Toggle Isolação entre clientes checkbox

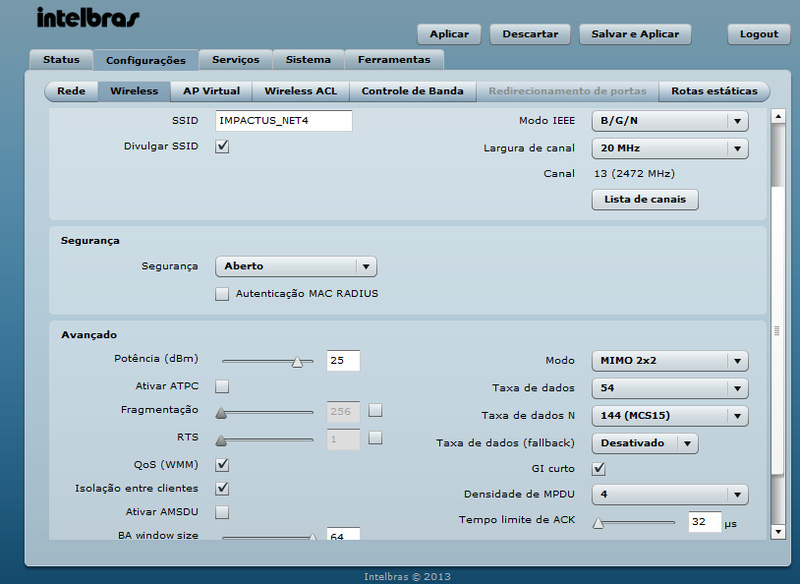click(x=222, y=489)
